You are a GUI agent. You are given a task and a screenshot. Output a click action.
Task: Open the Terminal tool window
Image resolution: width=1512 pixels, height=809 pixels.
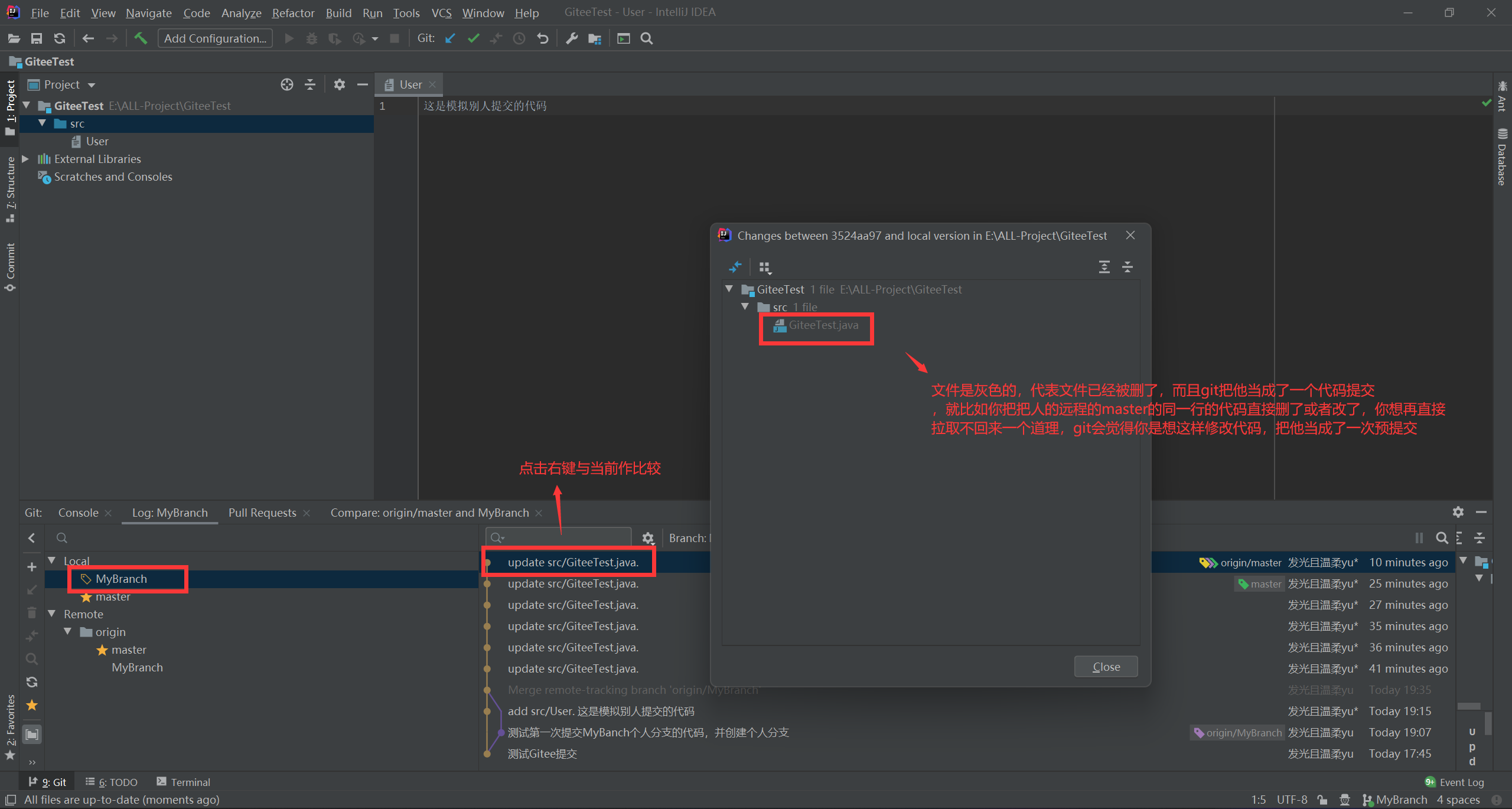click(x=184, y=782)
